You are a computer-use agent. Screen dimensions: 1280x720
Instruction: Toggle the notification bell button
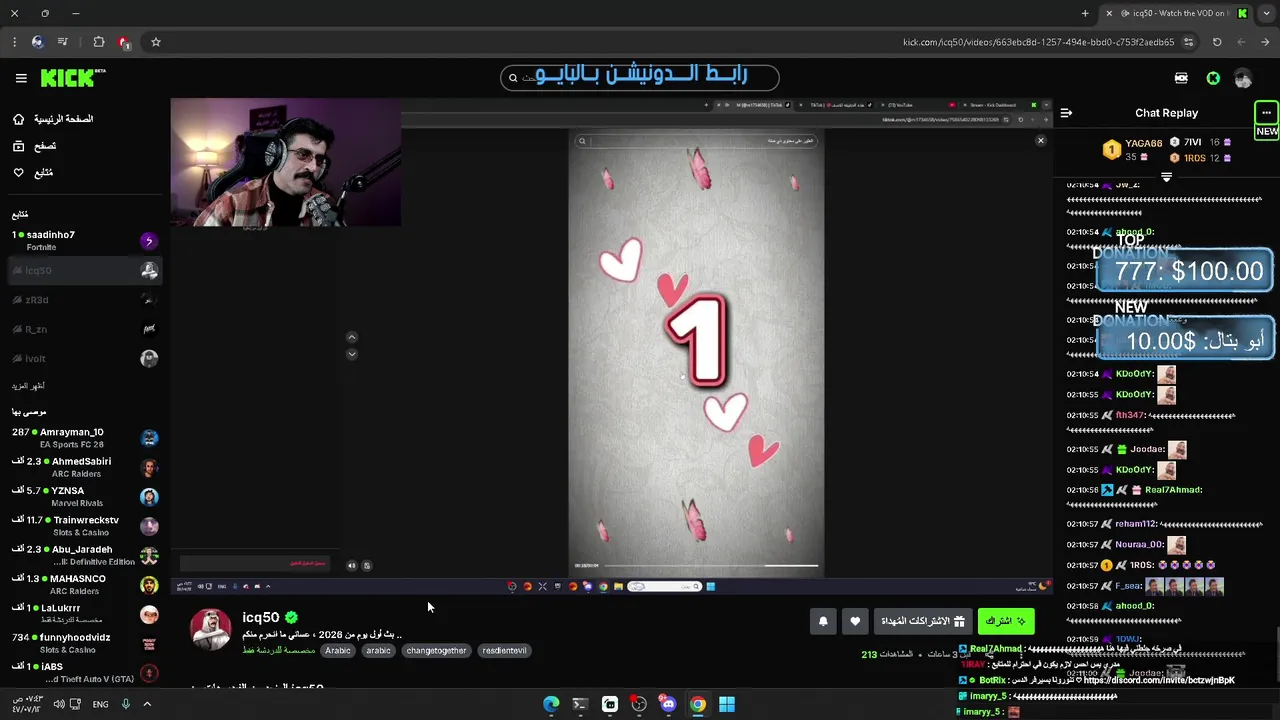click(823, 621)
